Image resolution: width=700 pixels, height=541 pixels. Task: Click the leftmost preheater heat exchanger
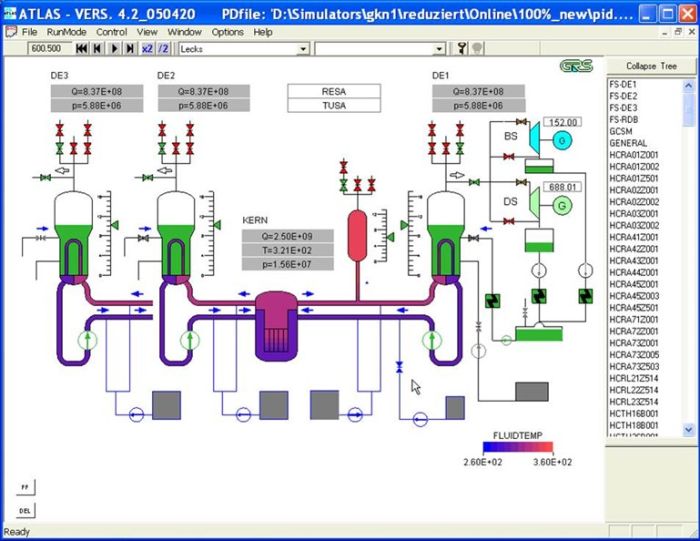pos(492,301)
